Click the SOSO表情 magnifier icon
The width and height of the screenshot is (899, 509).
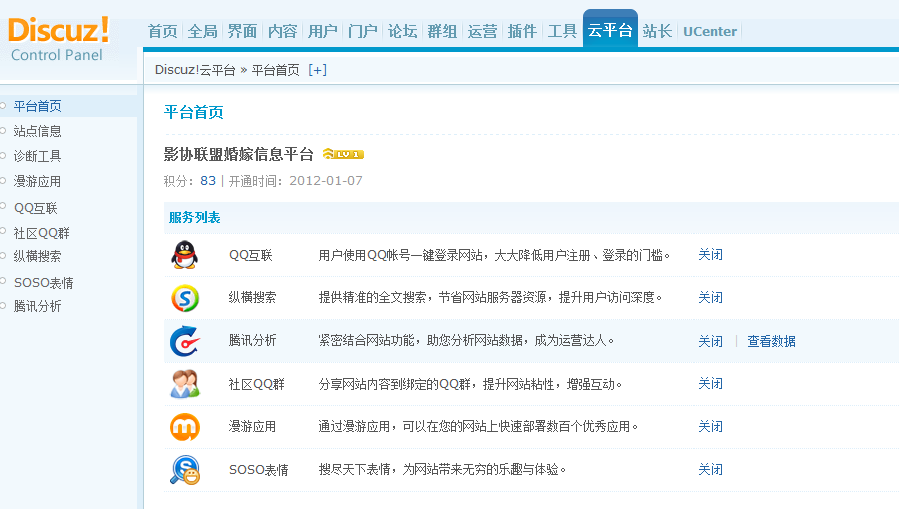(185, 470)
